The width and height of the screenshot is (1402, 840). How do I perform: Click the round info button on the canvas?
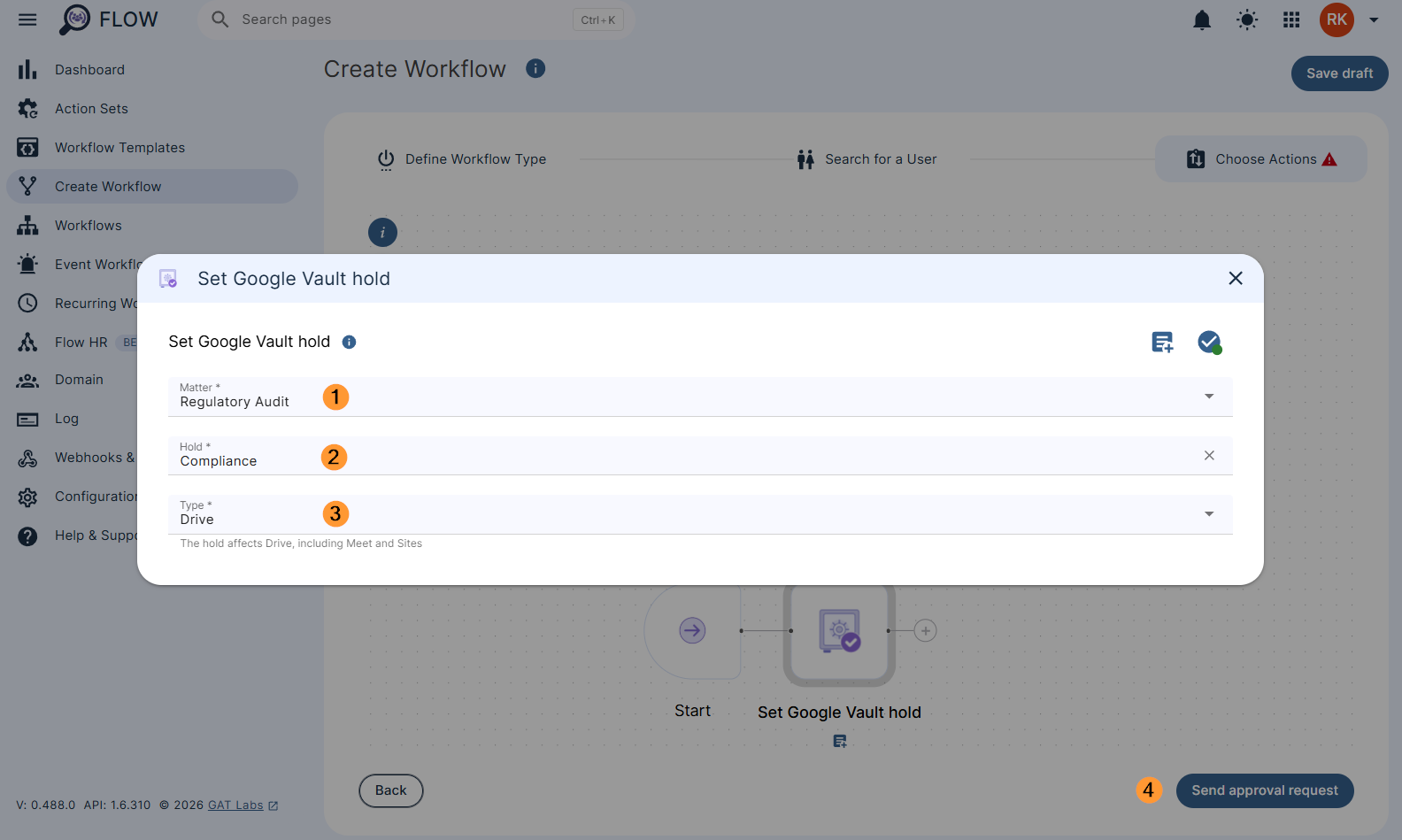click(382, 233)
